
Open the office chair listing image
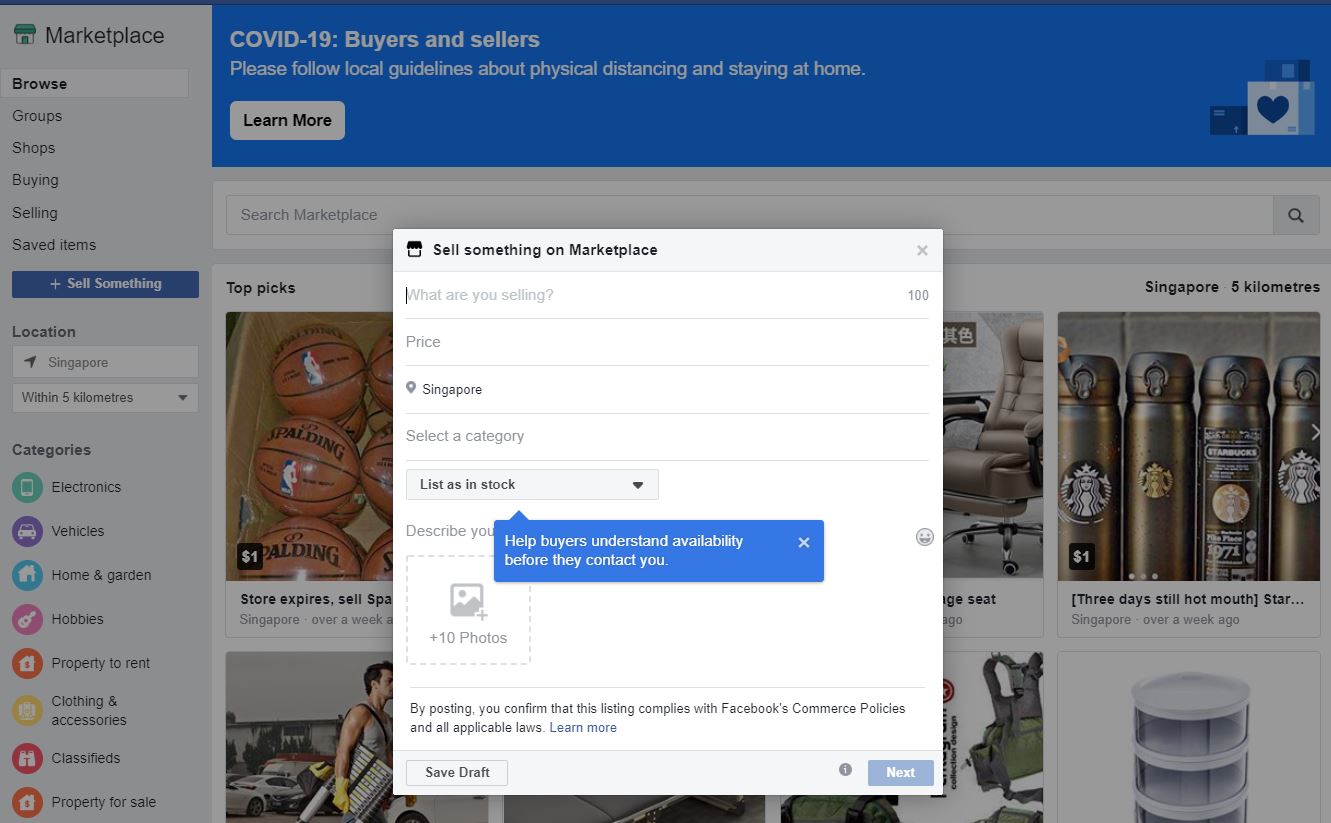tap(992, 446)
